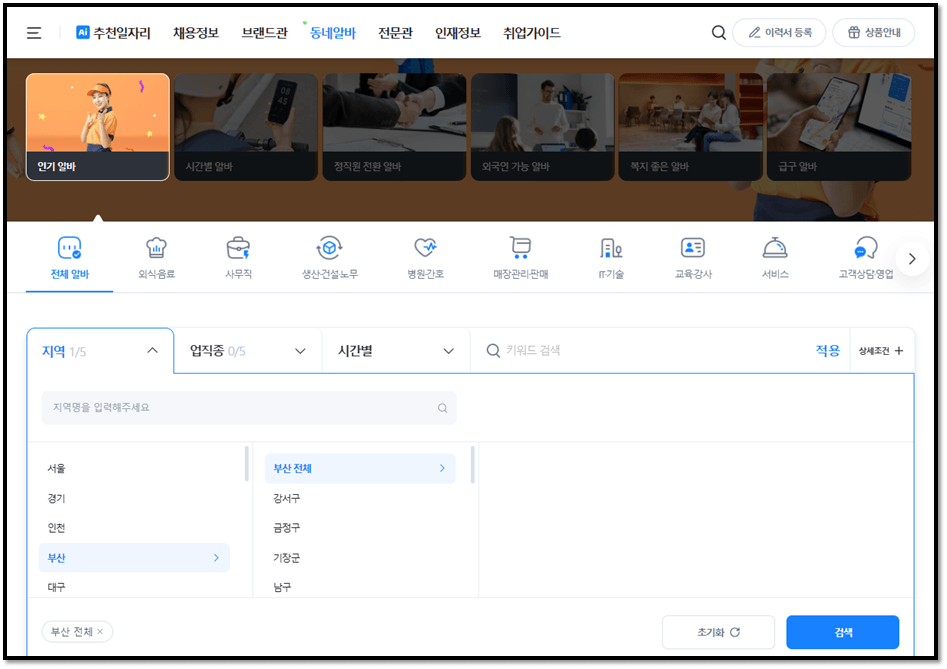The image size is (947, 669).
Task: Select the 인기 알바 banner thumbnail
Action: tap(97, 127)
